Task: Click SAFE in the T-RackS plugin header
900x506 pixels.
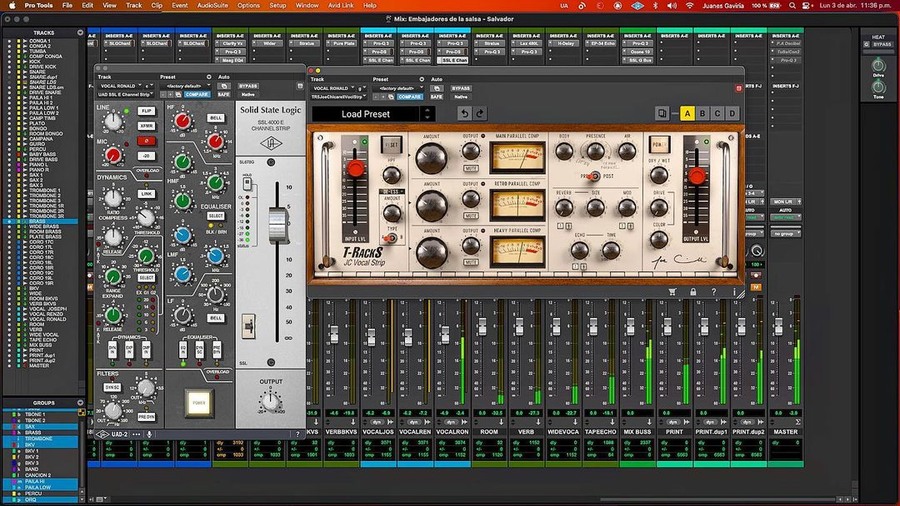Action: (x=437, y=96)
